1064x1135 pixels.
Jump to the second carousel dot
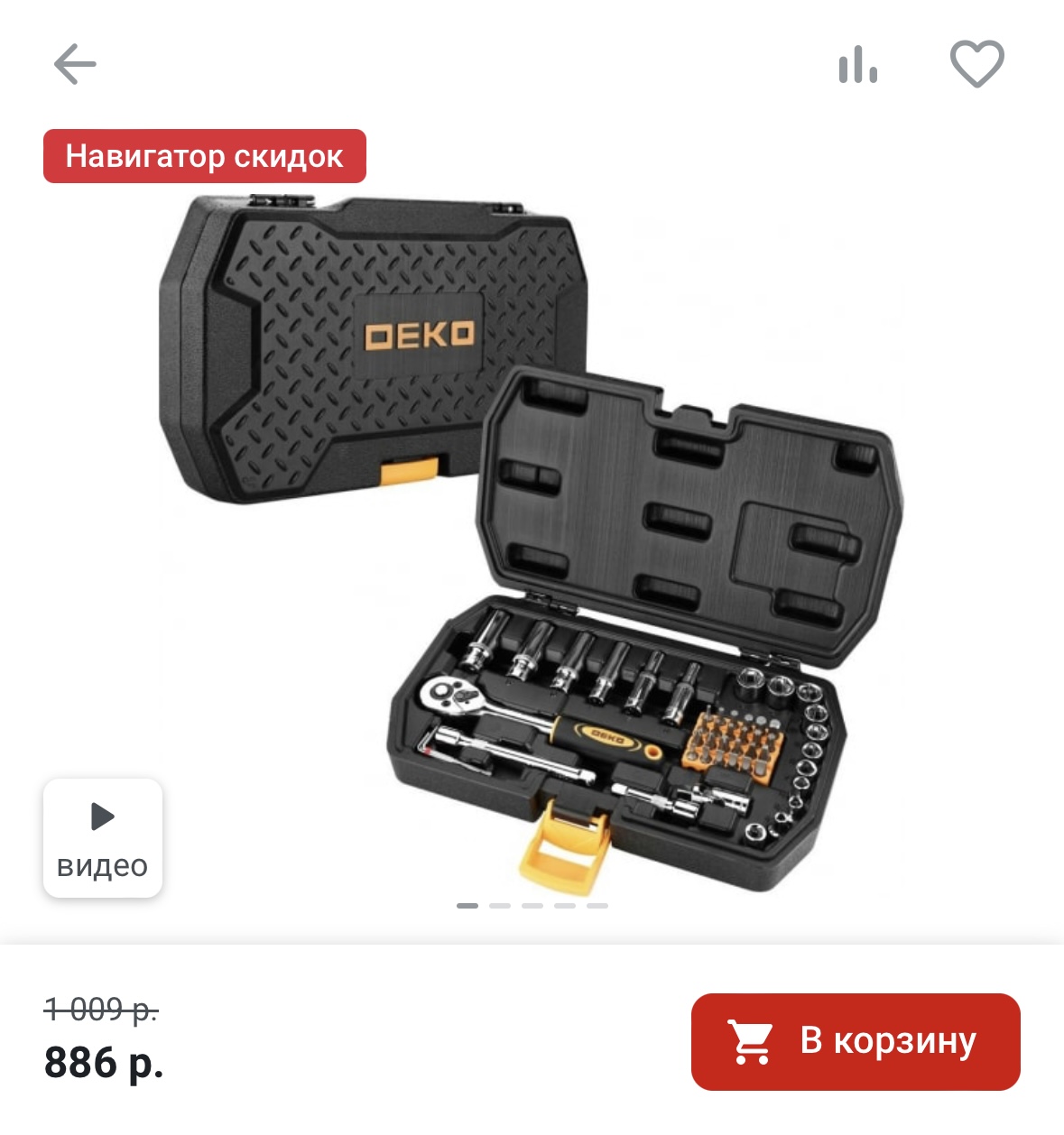tap(500, 905)
